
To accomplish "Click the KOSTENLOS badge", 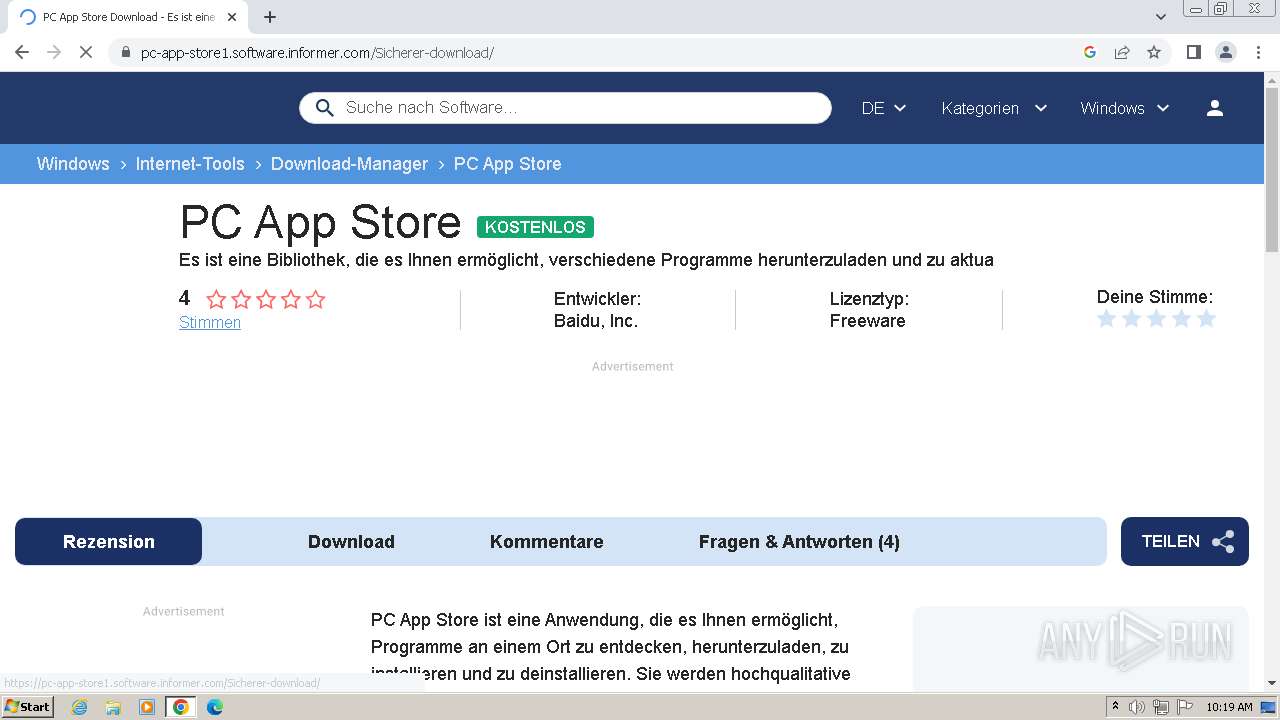I will (535, 227).
